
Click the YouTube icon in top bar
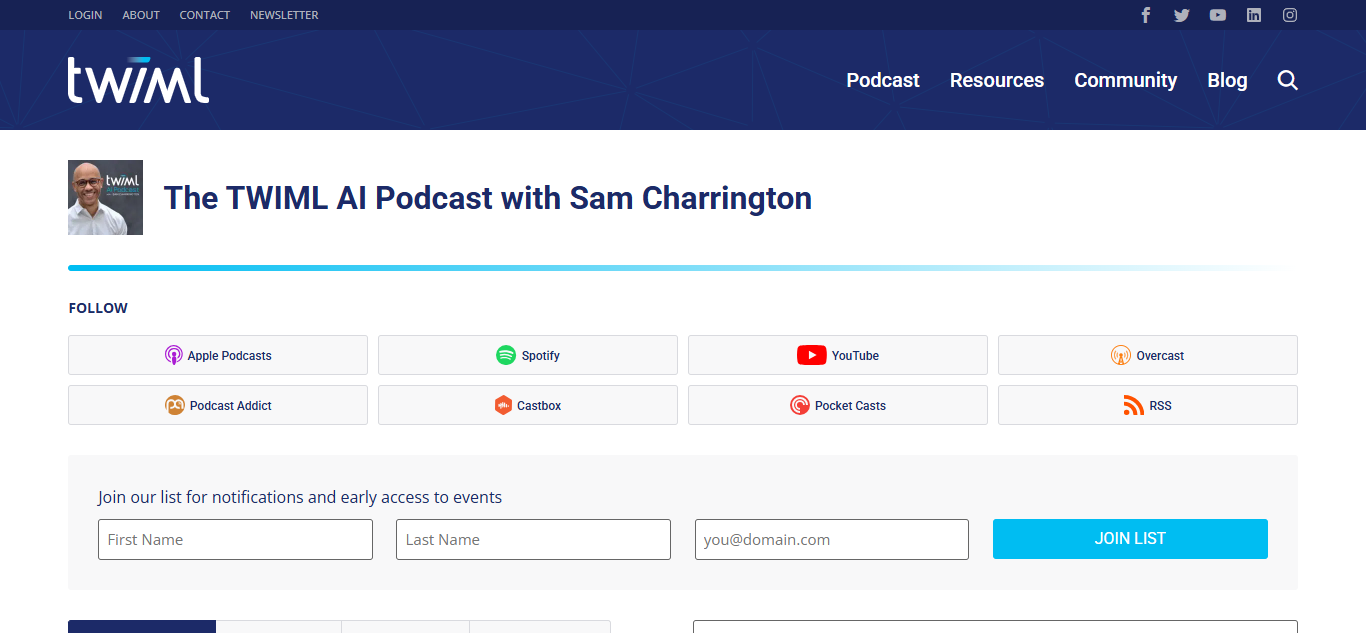click(1217, 15)
